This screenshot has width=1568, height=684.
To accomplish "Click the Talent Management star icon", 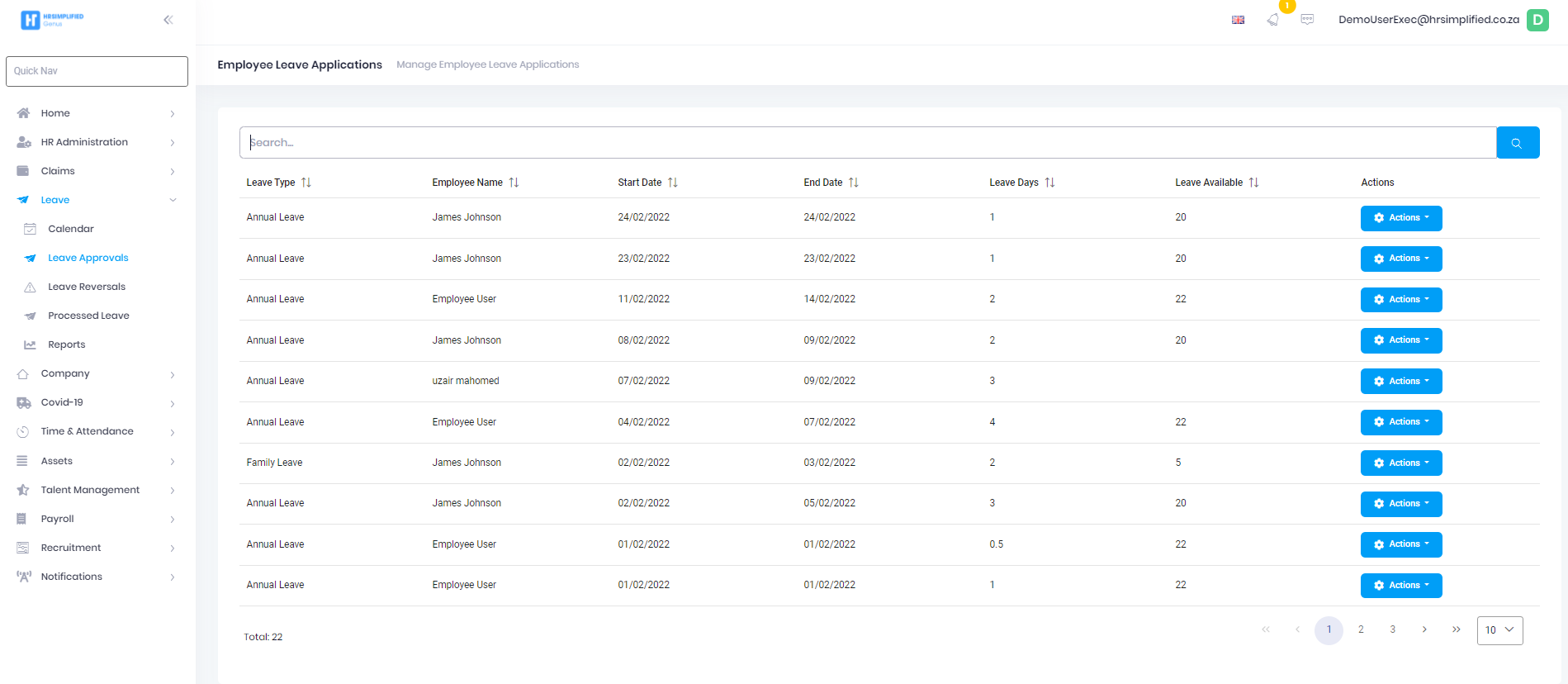I will click(x=23, y=490).
